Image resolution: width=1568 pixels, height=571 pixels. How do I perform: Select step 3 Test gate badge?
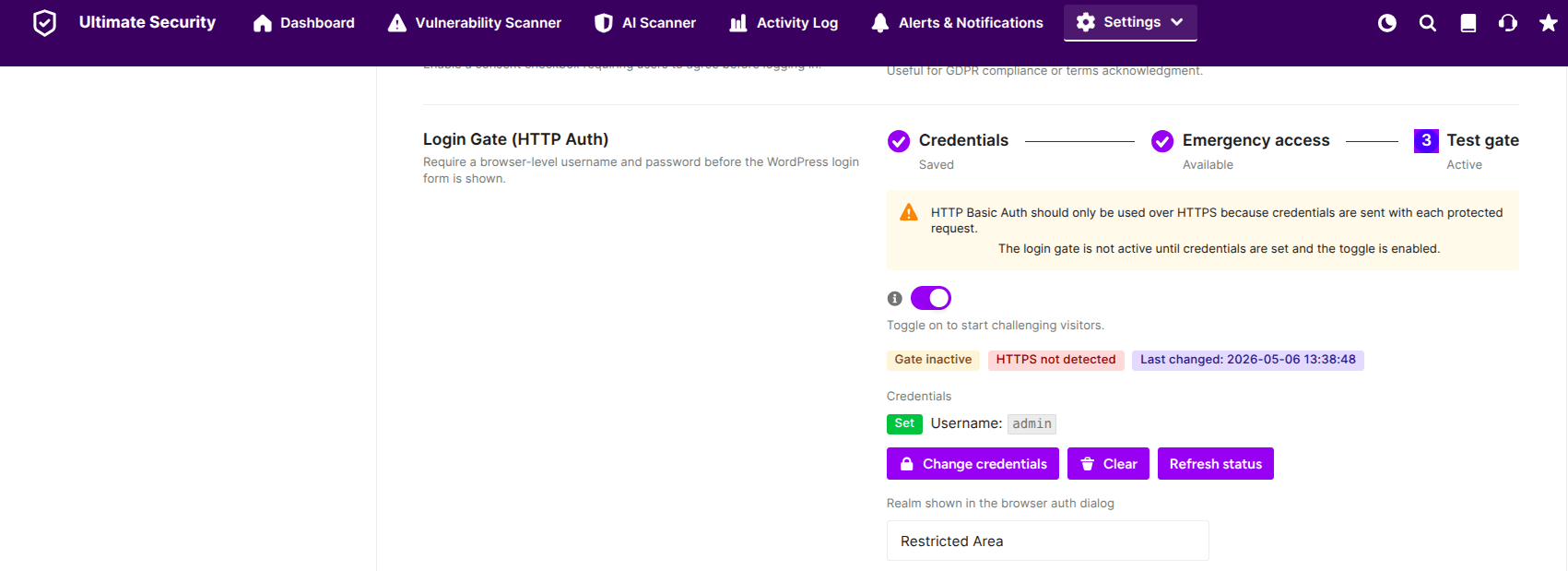[x=1426, y=140]
